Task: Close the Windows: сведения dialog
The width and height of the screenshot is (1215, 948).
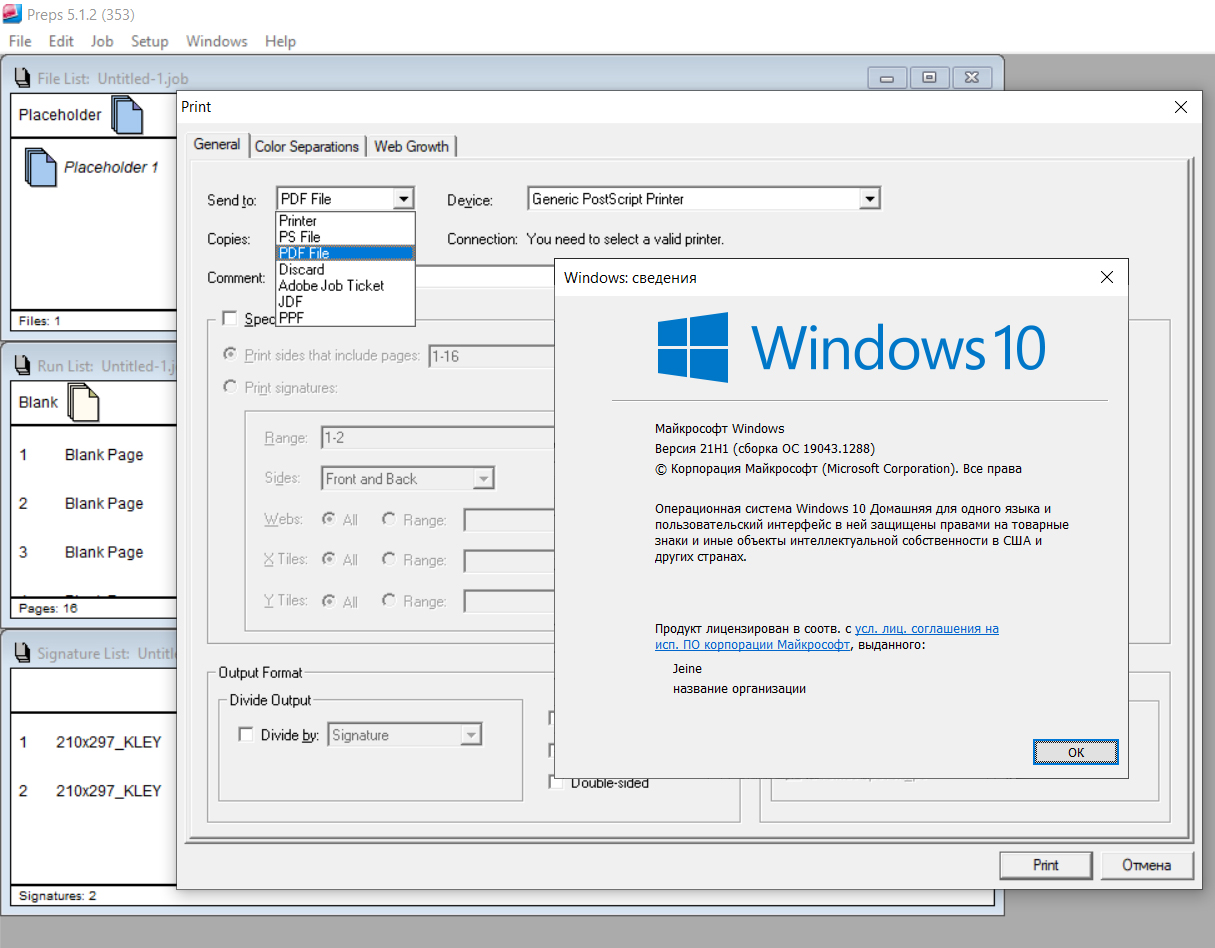Action: pyautogui.click(x=1106, y=277)
